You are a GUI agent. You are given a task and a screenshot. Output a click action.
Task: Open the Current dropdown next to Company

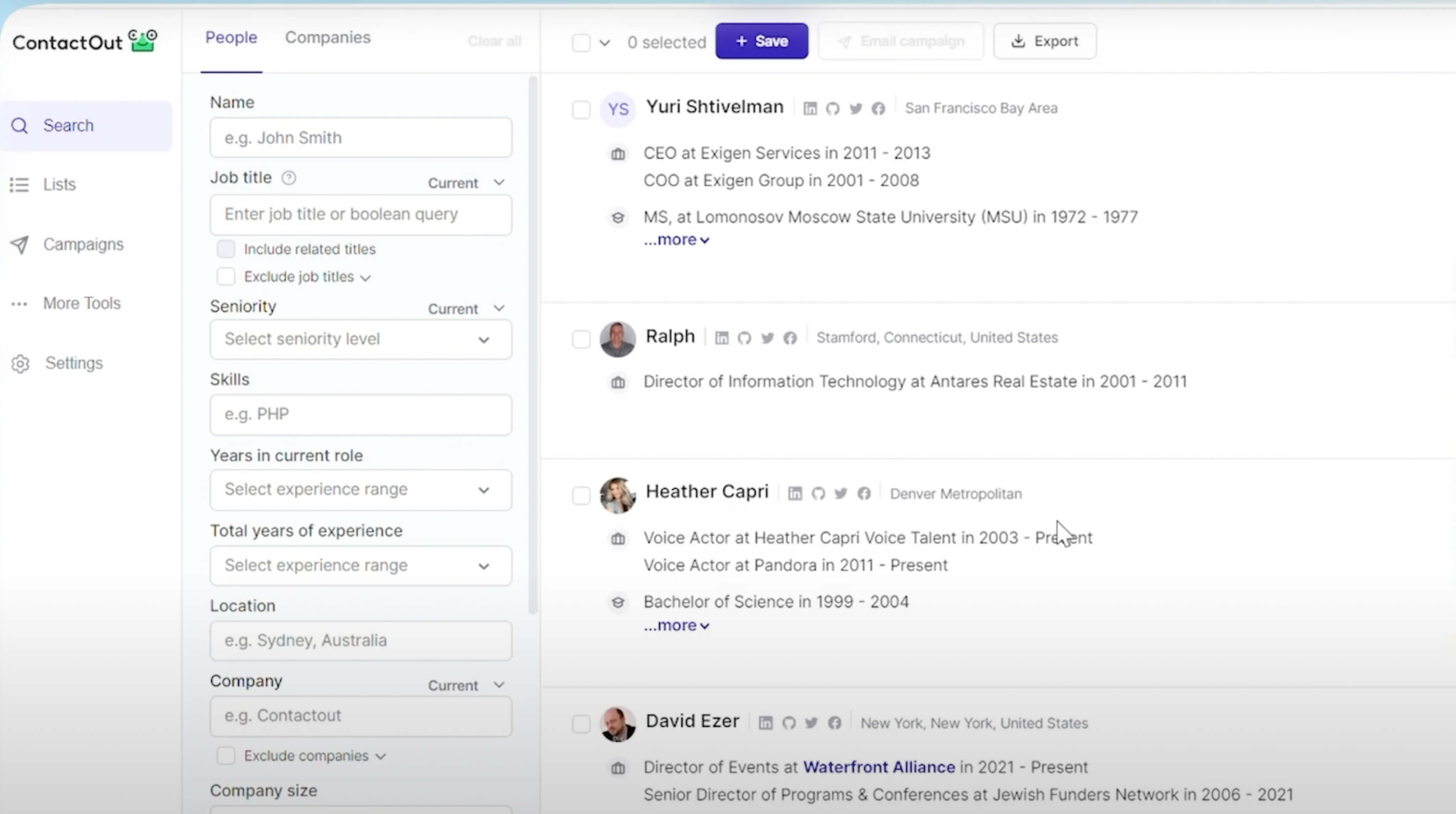point(466,685)
